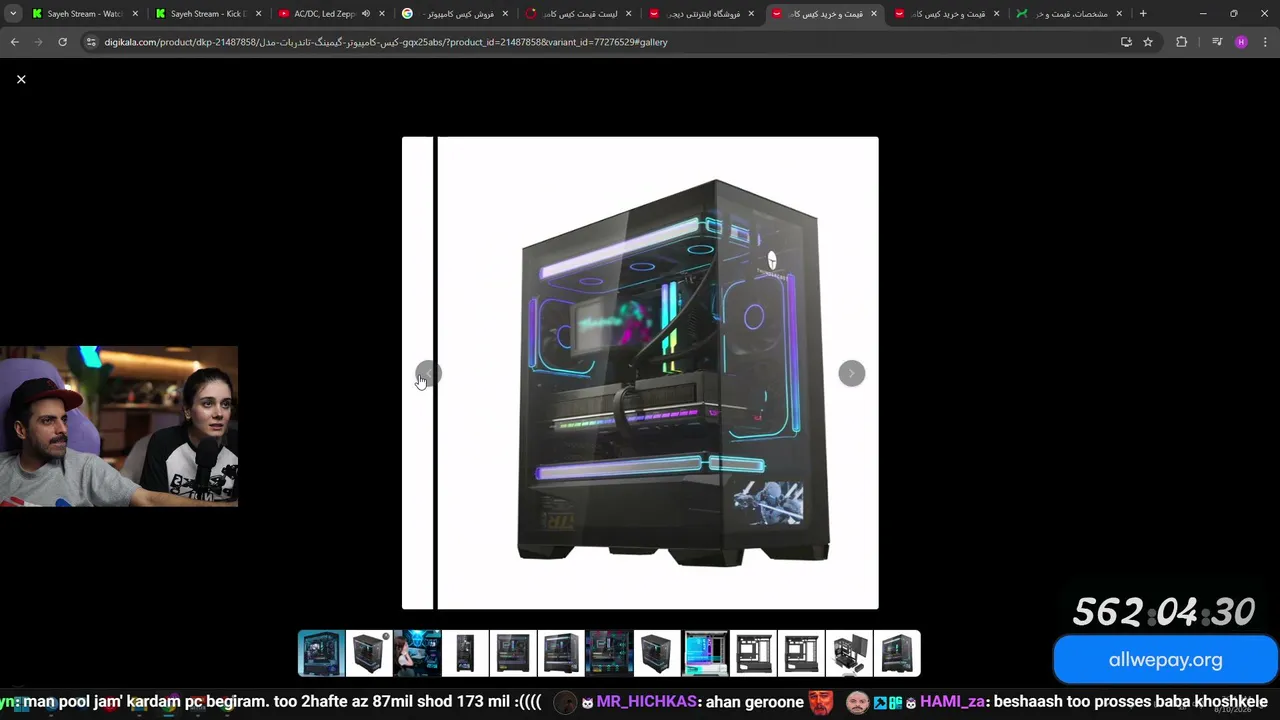This screenshot has width=1280, height=720.
Task: Close the 'لیست قیمت کیس' tab
Action: [x=628, y=14]
